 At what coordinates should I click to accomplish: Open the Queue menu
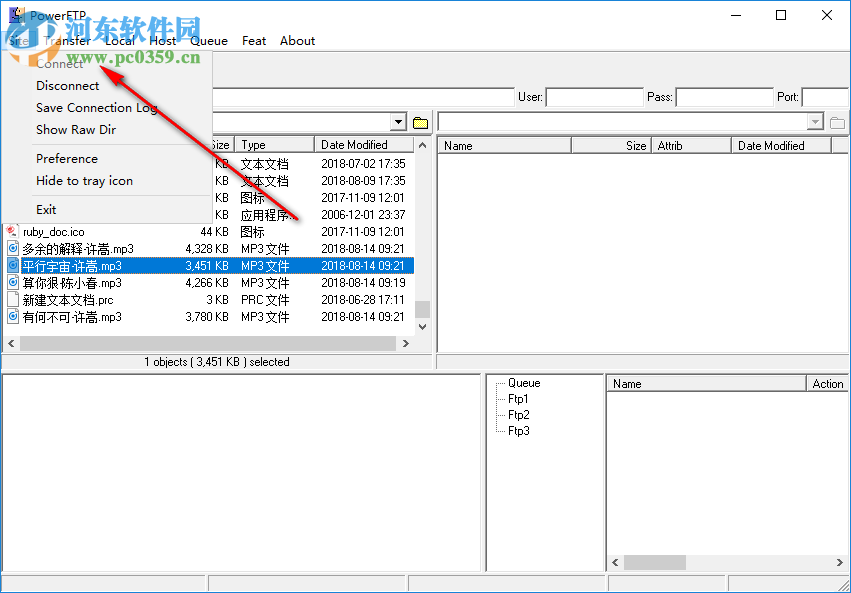(209, 40)
